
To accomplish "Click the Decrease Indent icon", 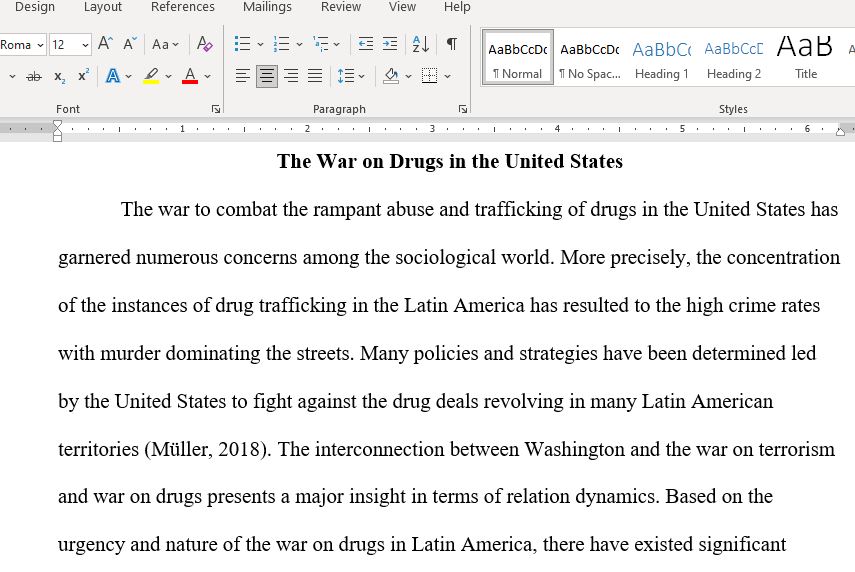I will pyautogui.click(x=365, y=44).
